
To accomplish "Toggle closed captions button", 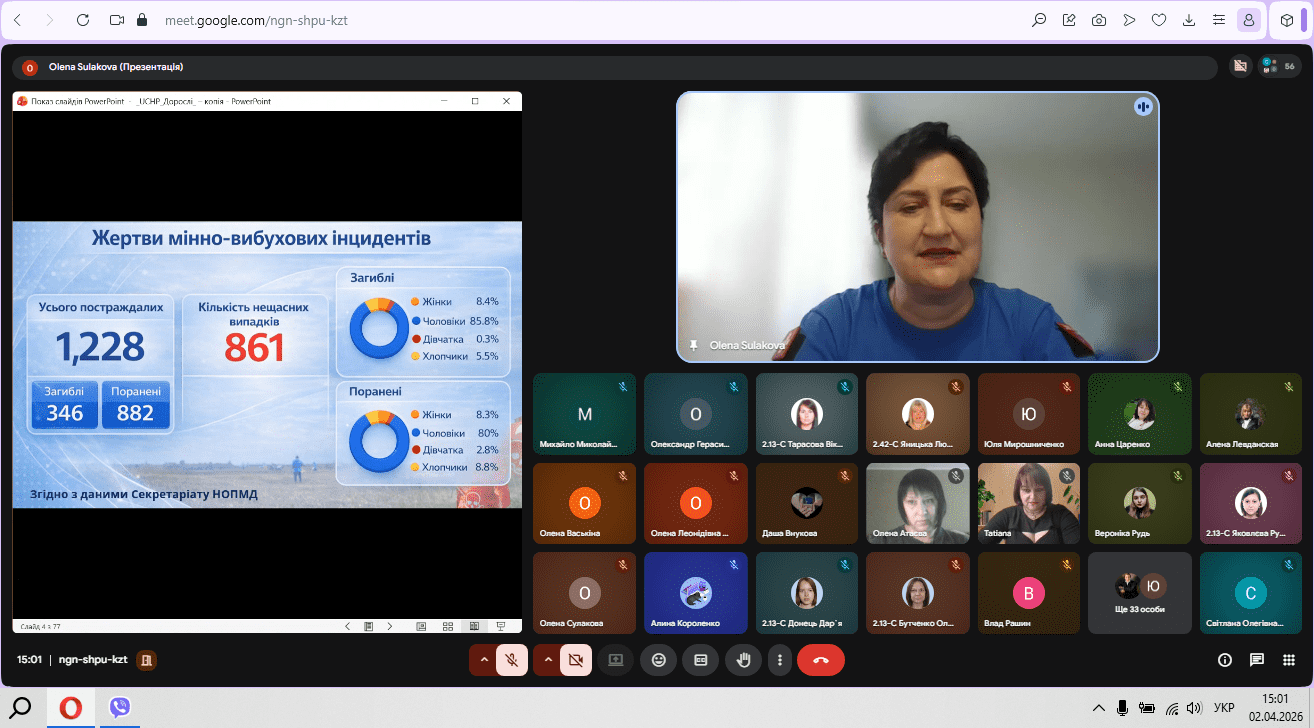I will point(701,660).
